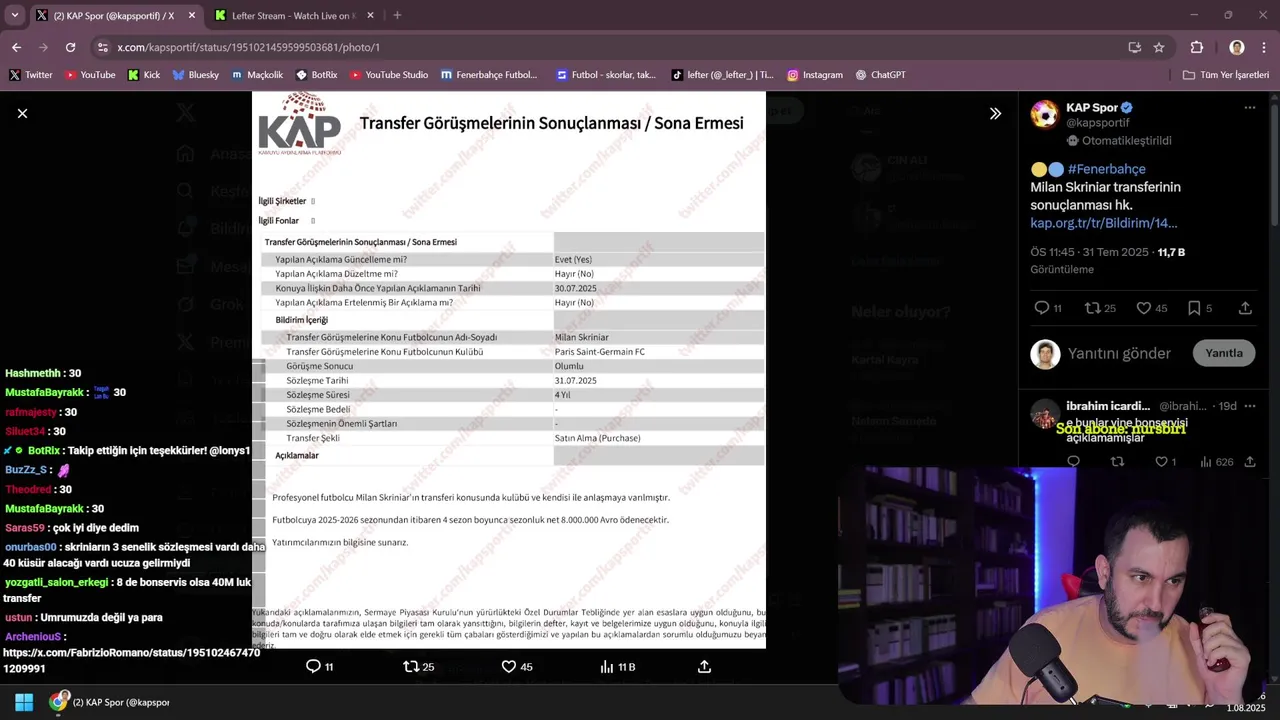The width and height of the screenshot is (1280, 720).
Task: Click the Yanıtla reply button
Action: click(x=1224, y=353)
